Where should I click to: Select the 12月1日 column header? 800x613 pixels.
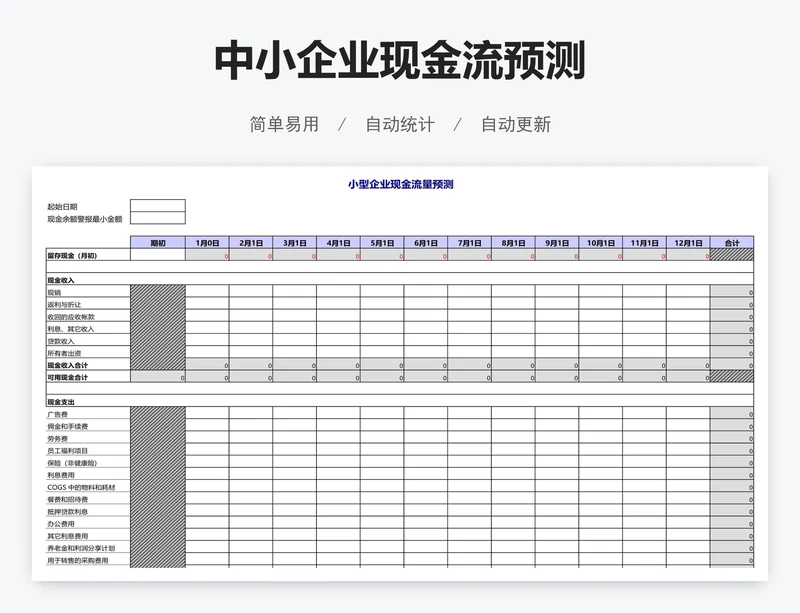[x=688, y=242]
